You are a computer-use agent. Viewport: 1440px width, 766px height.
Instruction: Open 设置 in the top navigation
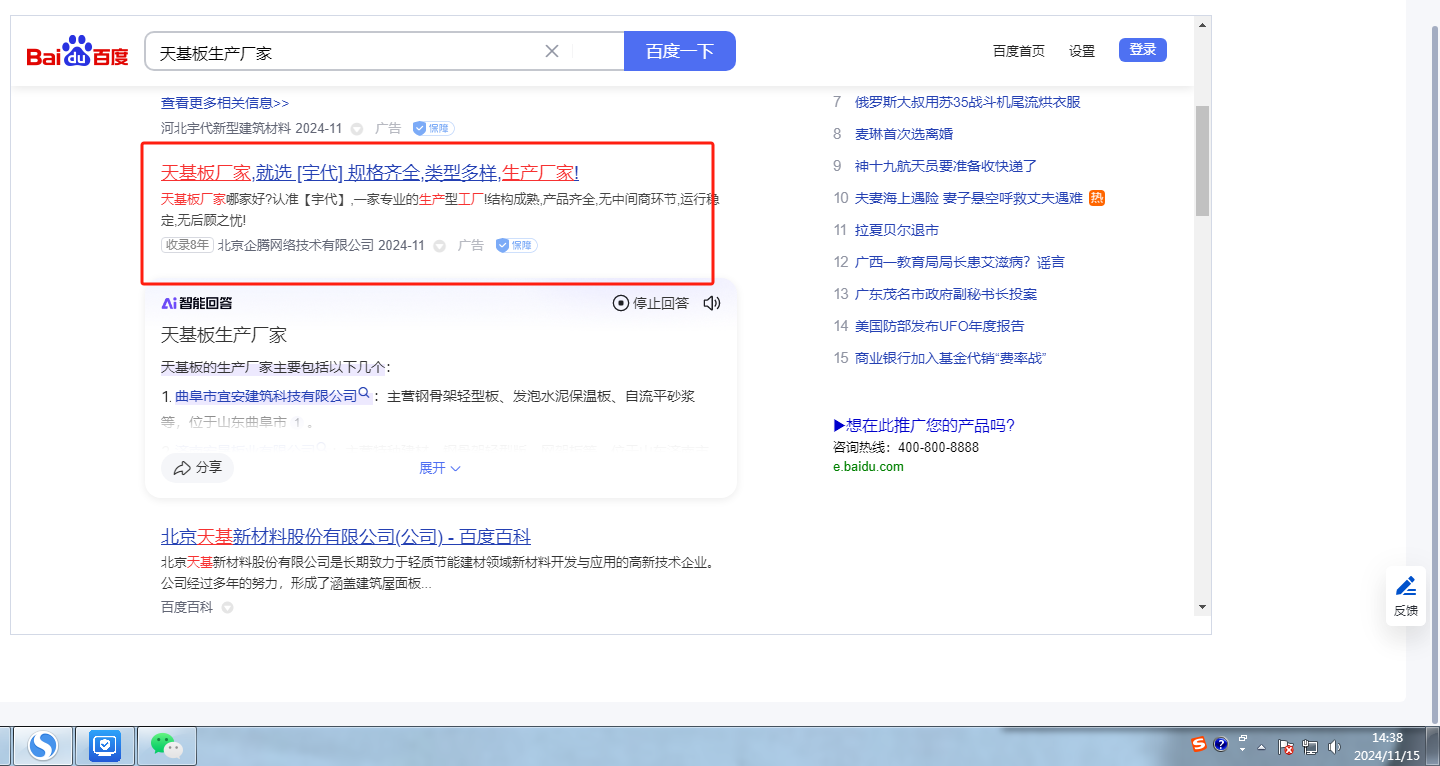[x=1081, y=51]
